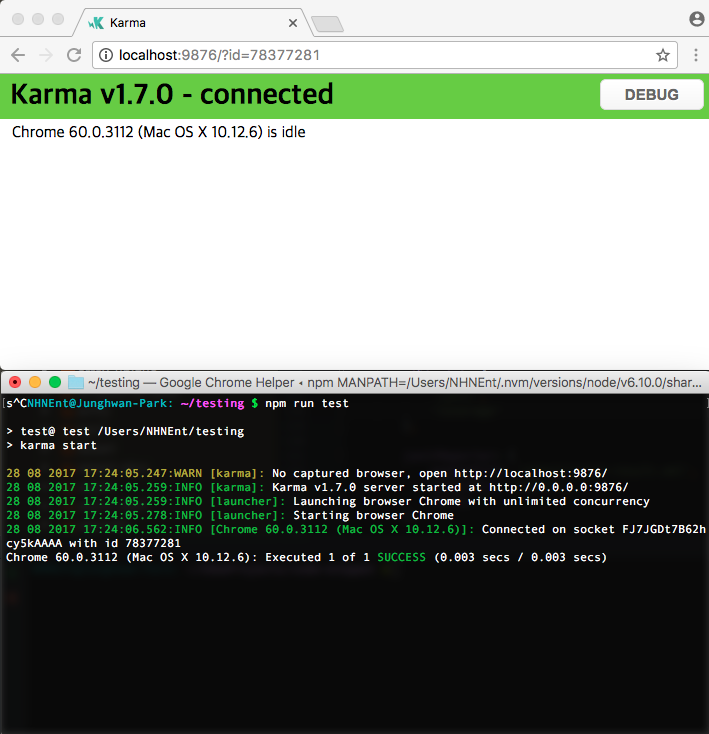Click the Karma favicon in the tab

(96, 23)
